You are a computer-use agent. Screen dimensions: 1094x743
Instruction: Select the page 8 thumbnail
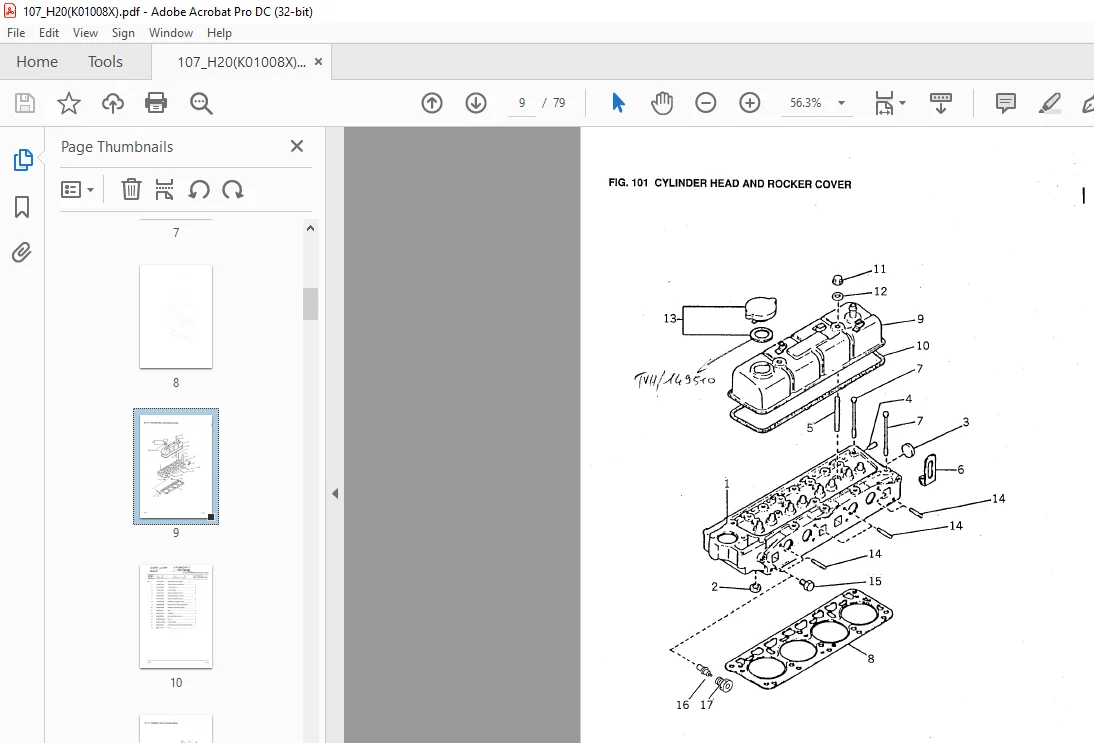(x=176, y=317)
